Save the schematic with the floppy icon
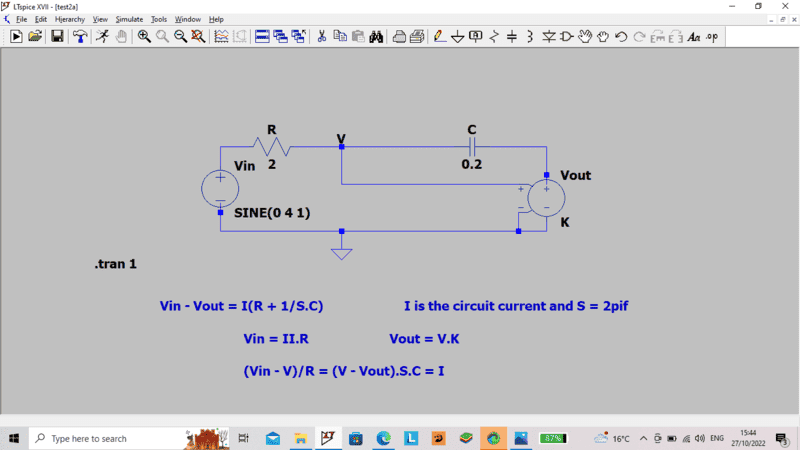Viewport: 800px width, 450px height. (57, 37)
